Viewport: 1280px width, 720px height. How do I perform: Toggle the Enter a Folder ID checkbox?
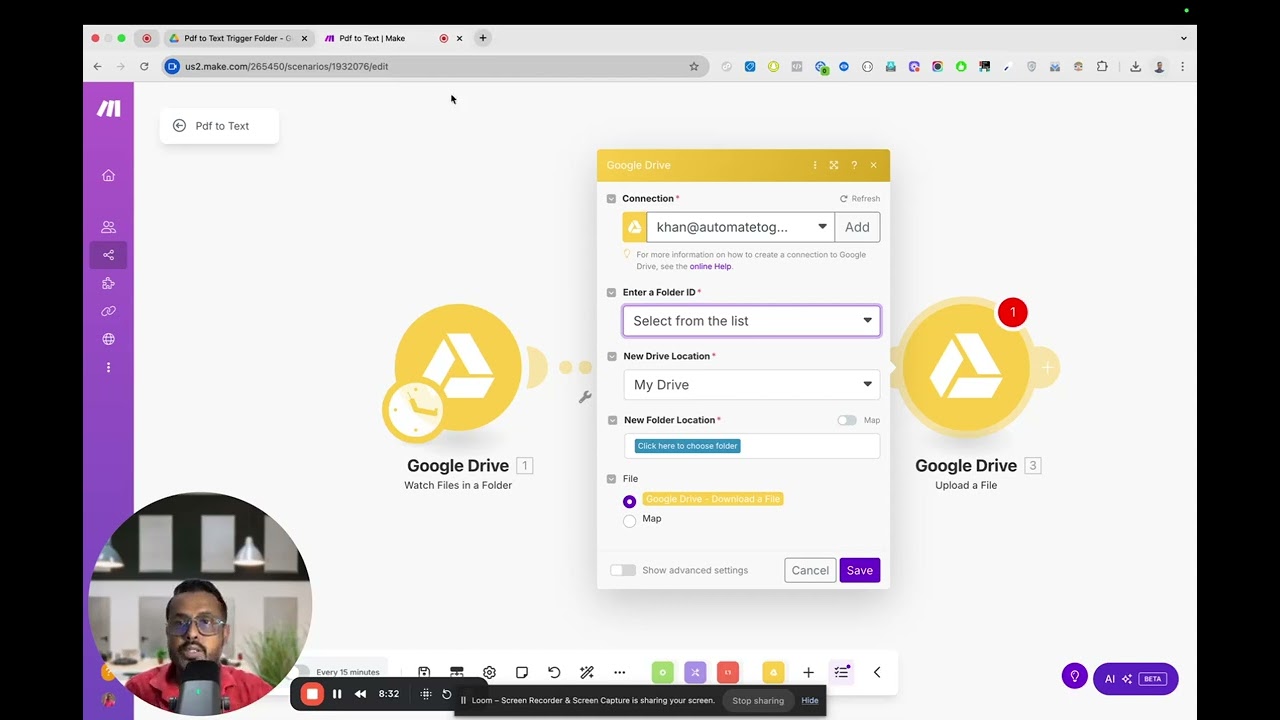pyautogui.click(x=612, y=293)
